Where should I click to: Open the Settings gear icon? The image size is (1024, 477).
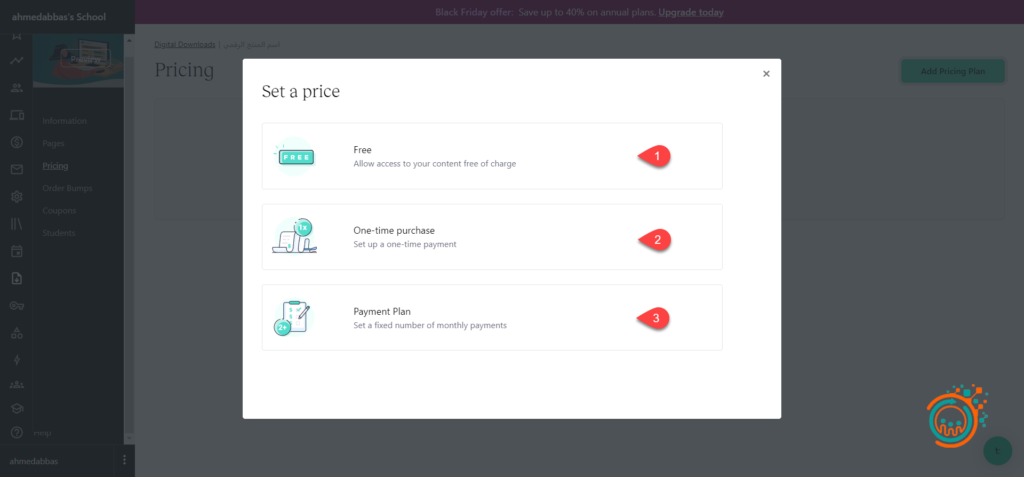click(16, 197)
